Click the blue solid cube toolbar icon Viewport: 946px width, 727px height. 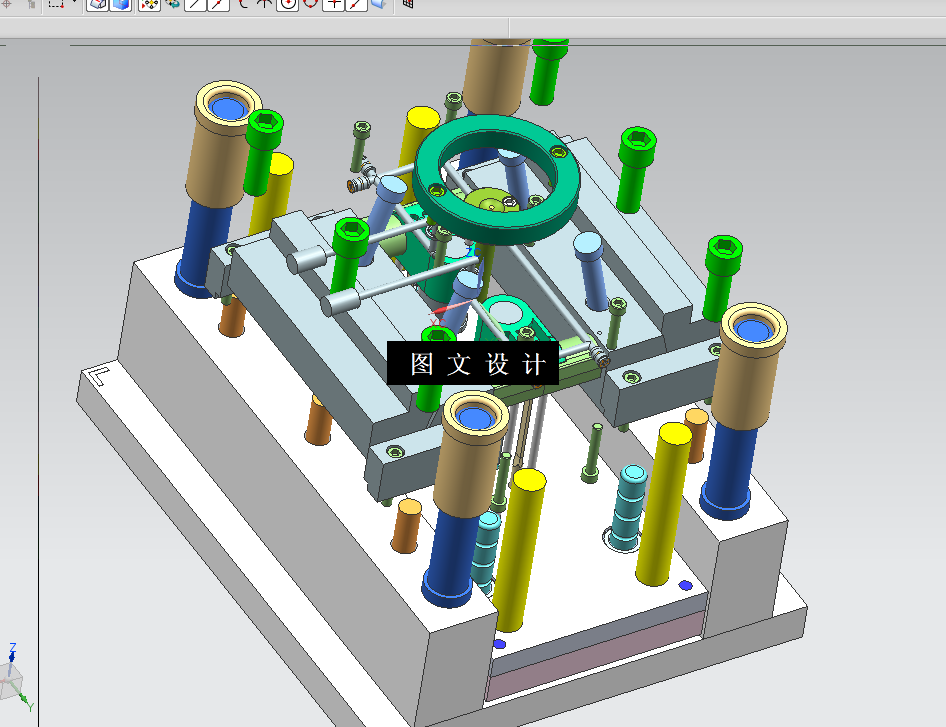coord(121,4)
